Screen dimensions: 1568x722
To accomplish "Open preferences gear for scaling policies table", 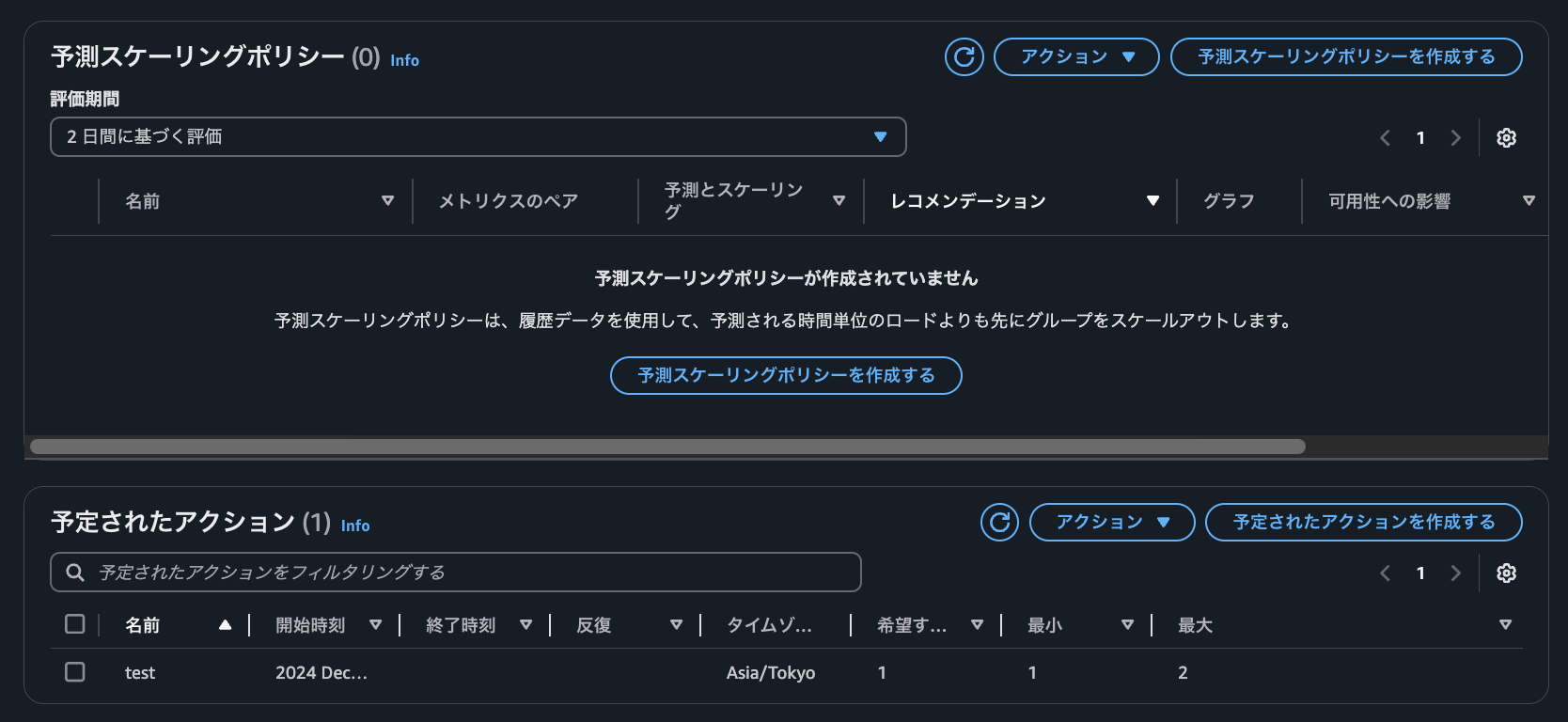I will tap(1506, 137).
